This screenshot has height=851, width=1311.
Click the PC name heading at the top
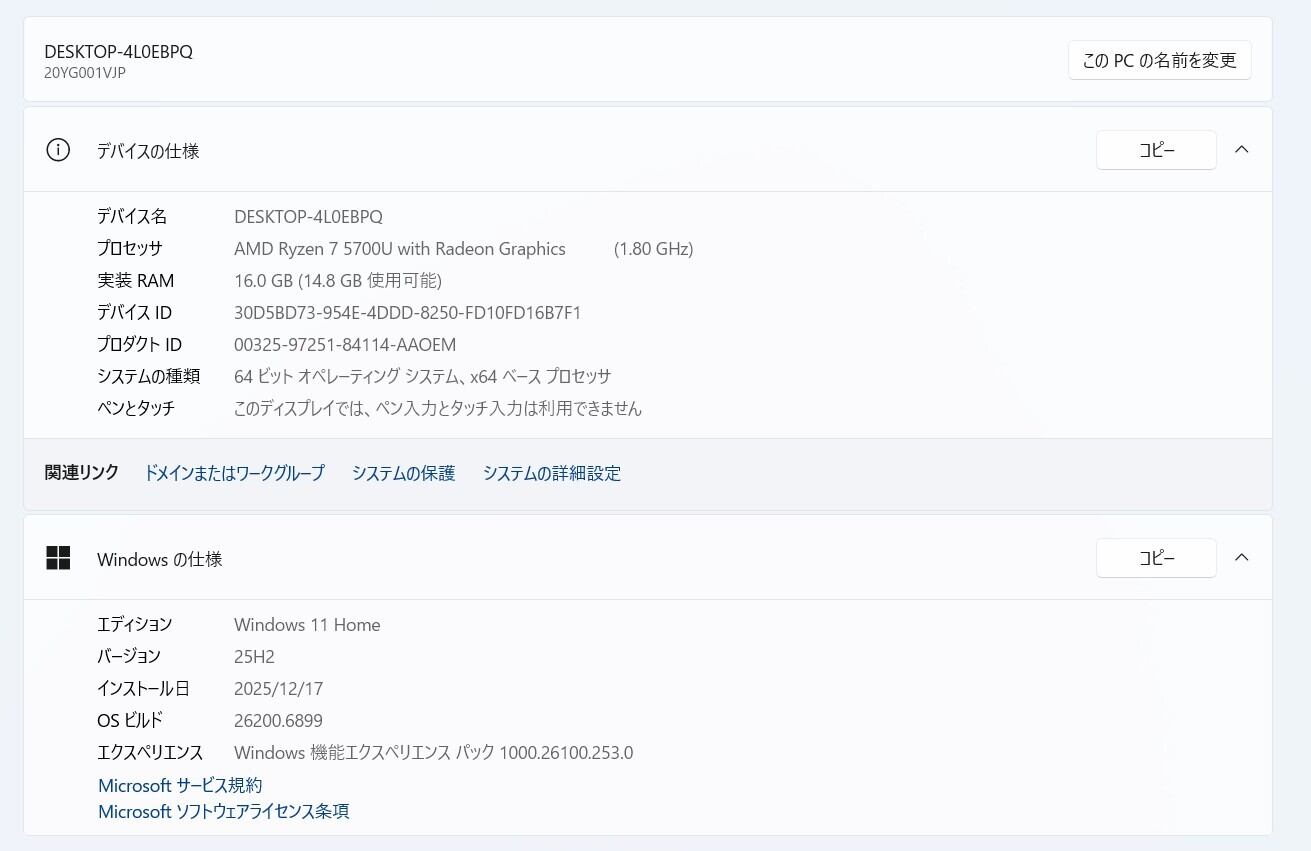pyautogui.click(x=119, y=52)
